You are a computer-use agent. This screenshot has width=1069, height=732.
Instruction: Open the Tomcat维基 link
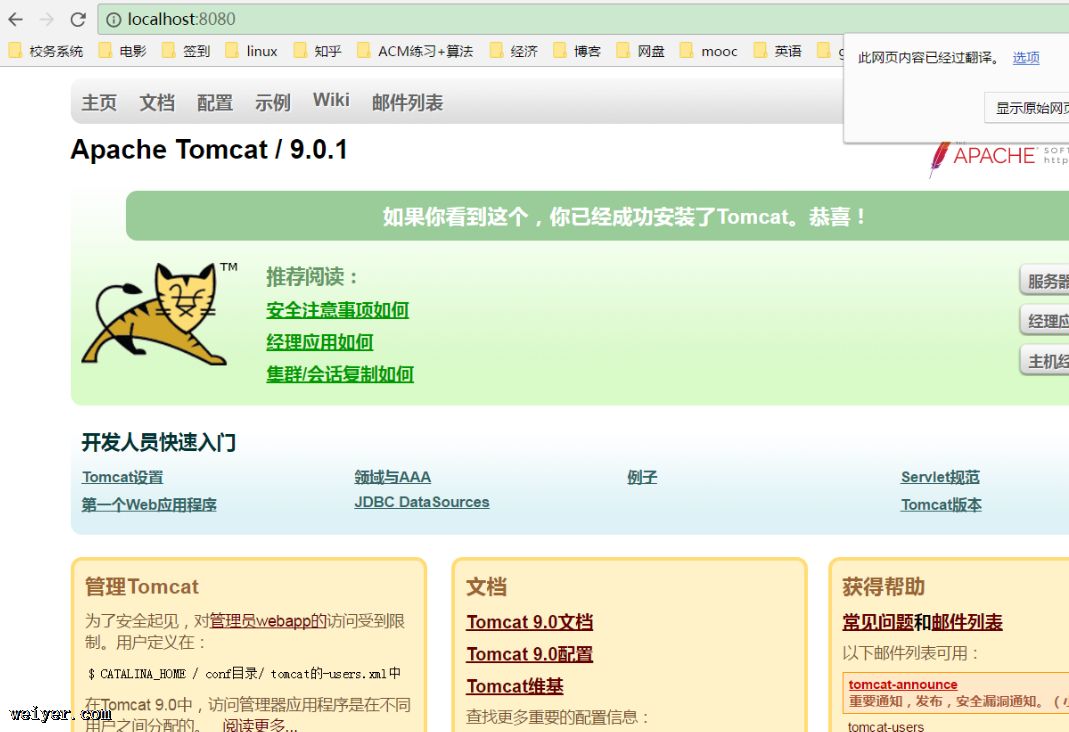coord(515,686)
